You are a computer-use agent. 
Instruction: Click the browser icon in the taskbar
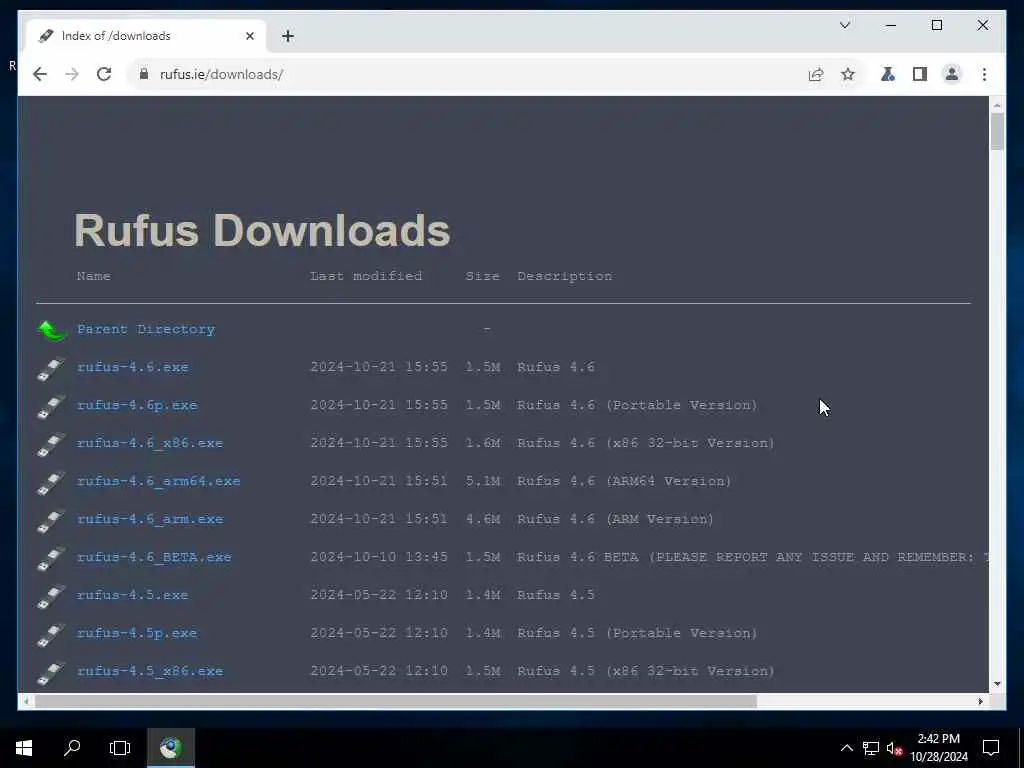[170, 748]
